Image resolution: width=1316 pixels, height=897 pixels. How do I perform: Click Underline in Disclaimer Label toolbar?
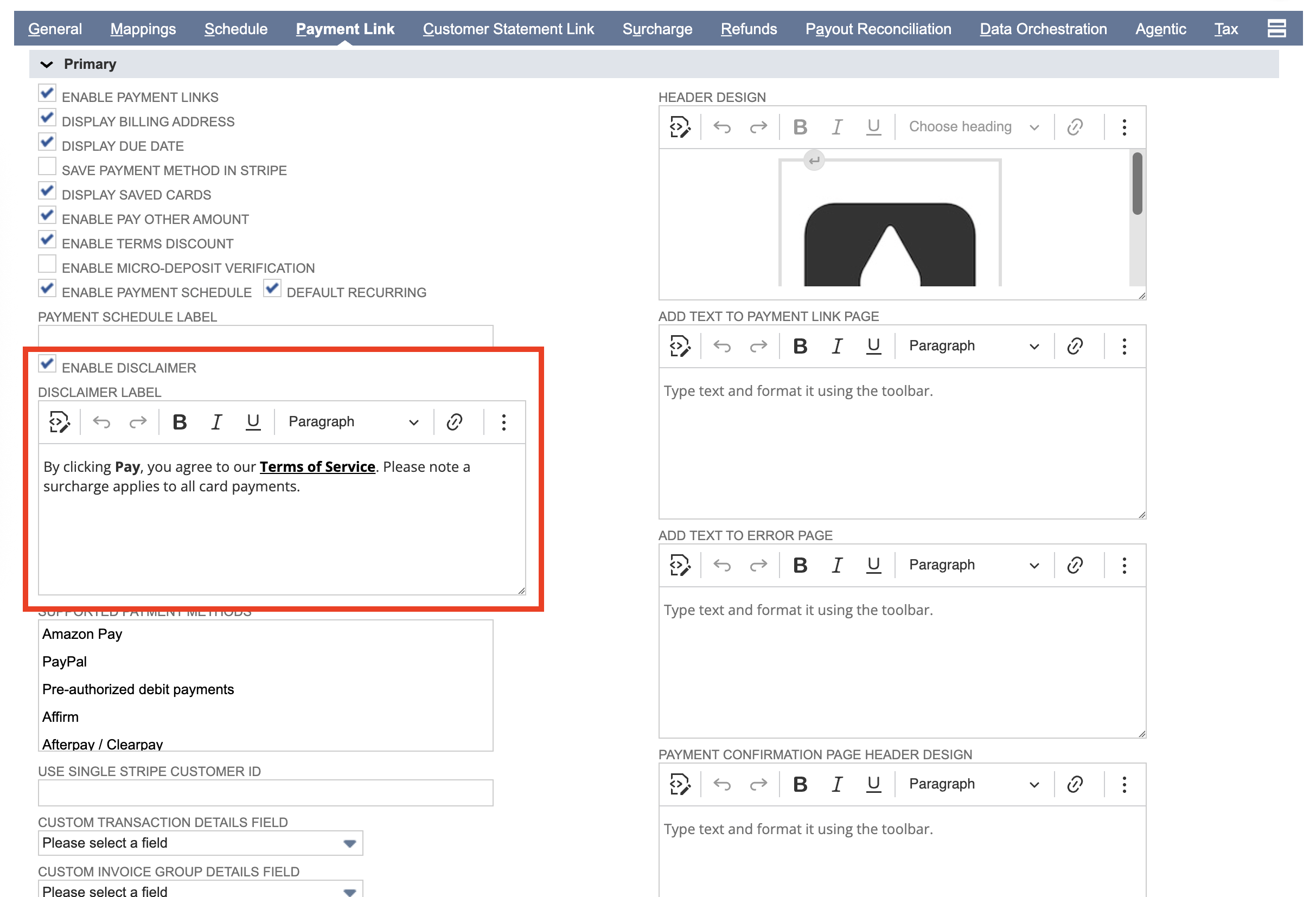253,422
